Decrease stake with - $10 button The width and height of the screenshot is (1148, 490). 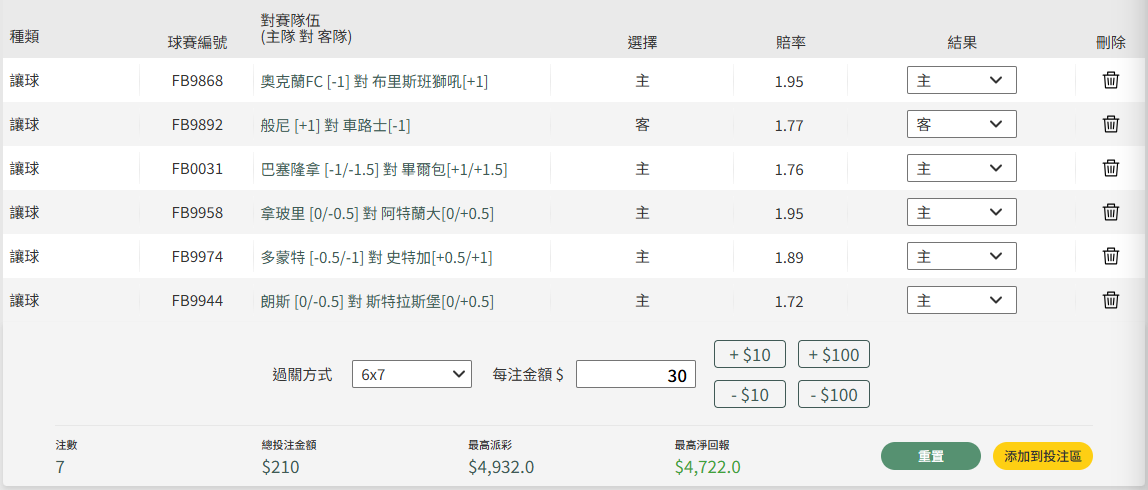pyautogui.click(x=749, y=395)
